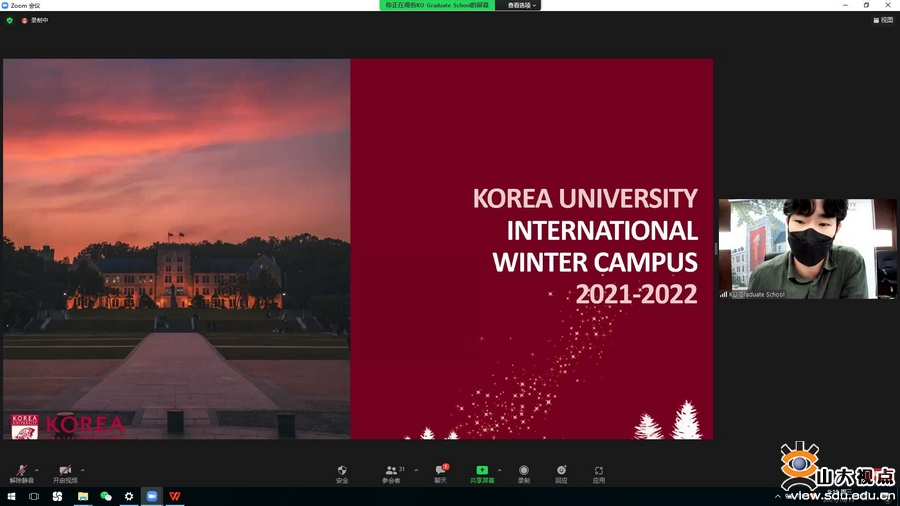The height and width of the screenshot is (506, 900).
Task: Click the green screen-sharing notification banner
Action: (x=437, y=5)
